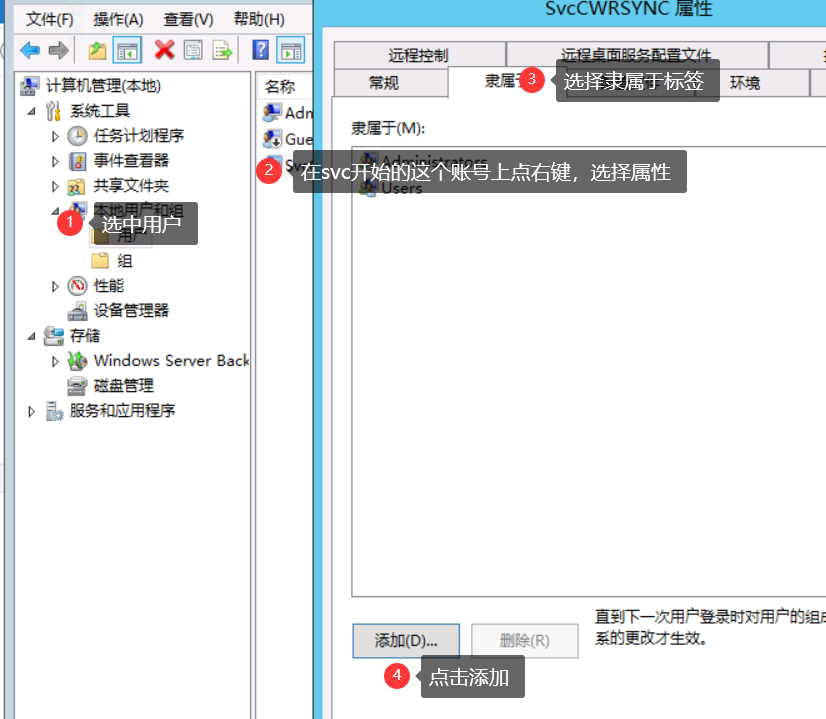Click the Forward arrow toolbar icon
Image resolution: width=826 pixels, height=719 pixels.
[x=58, y=51]
